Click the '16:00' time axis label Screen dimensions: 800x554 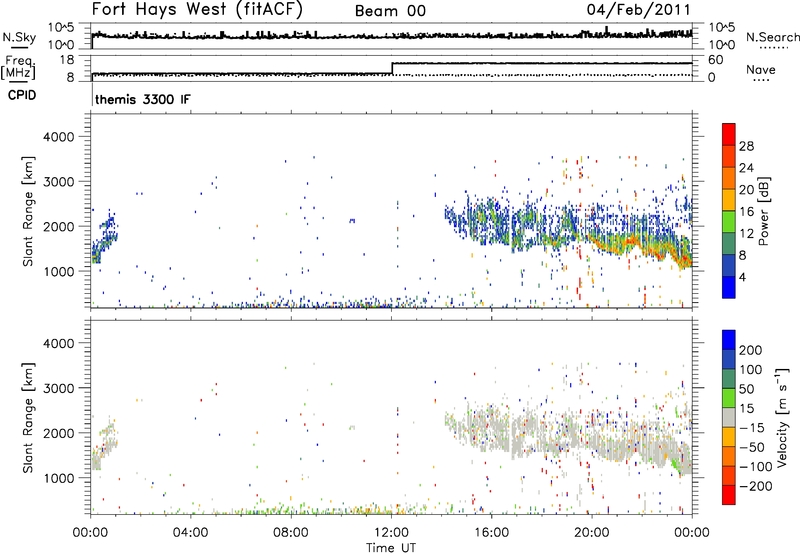coord(491,533)
